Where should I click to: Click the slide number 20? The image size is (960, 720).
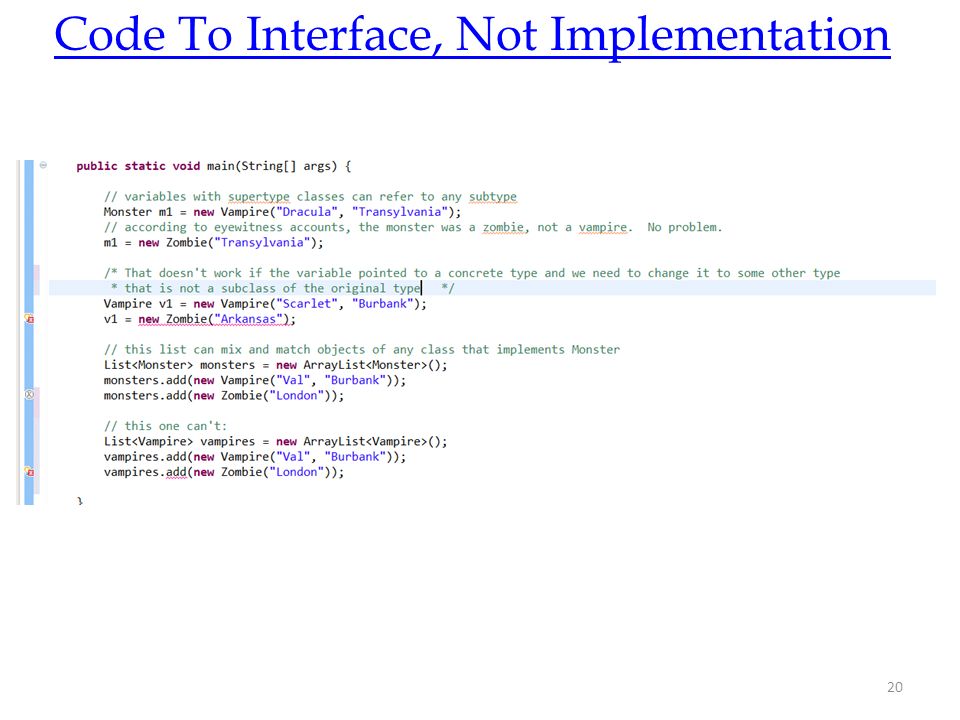[x=894, y=687]
